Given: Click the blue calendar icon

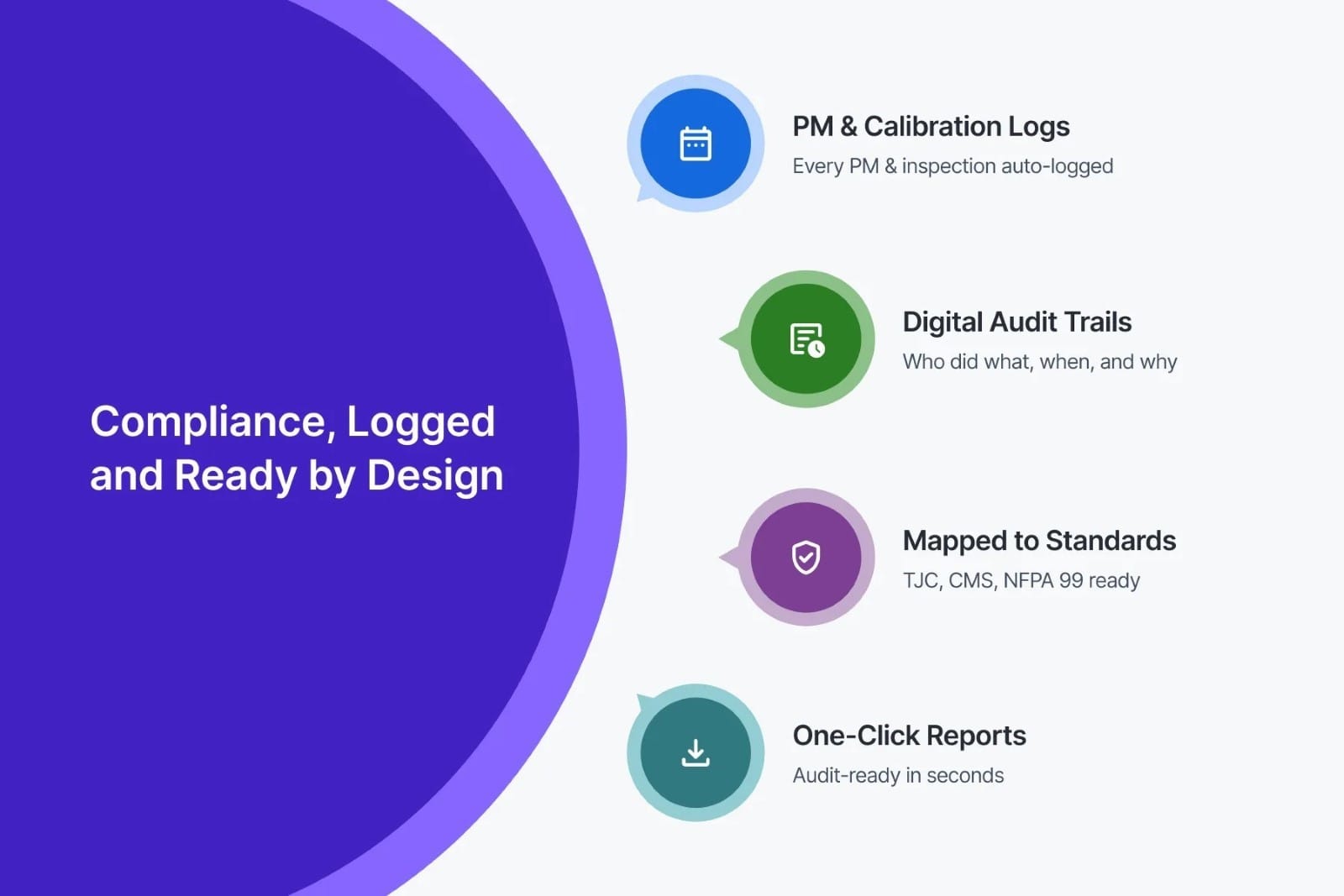Looking at the screenshot, I should (696, 144).
